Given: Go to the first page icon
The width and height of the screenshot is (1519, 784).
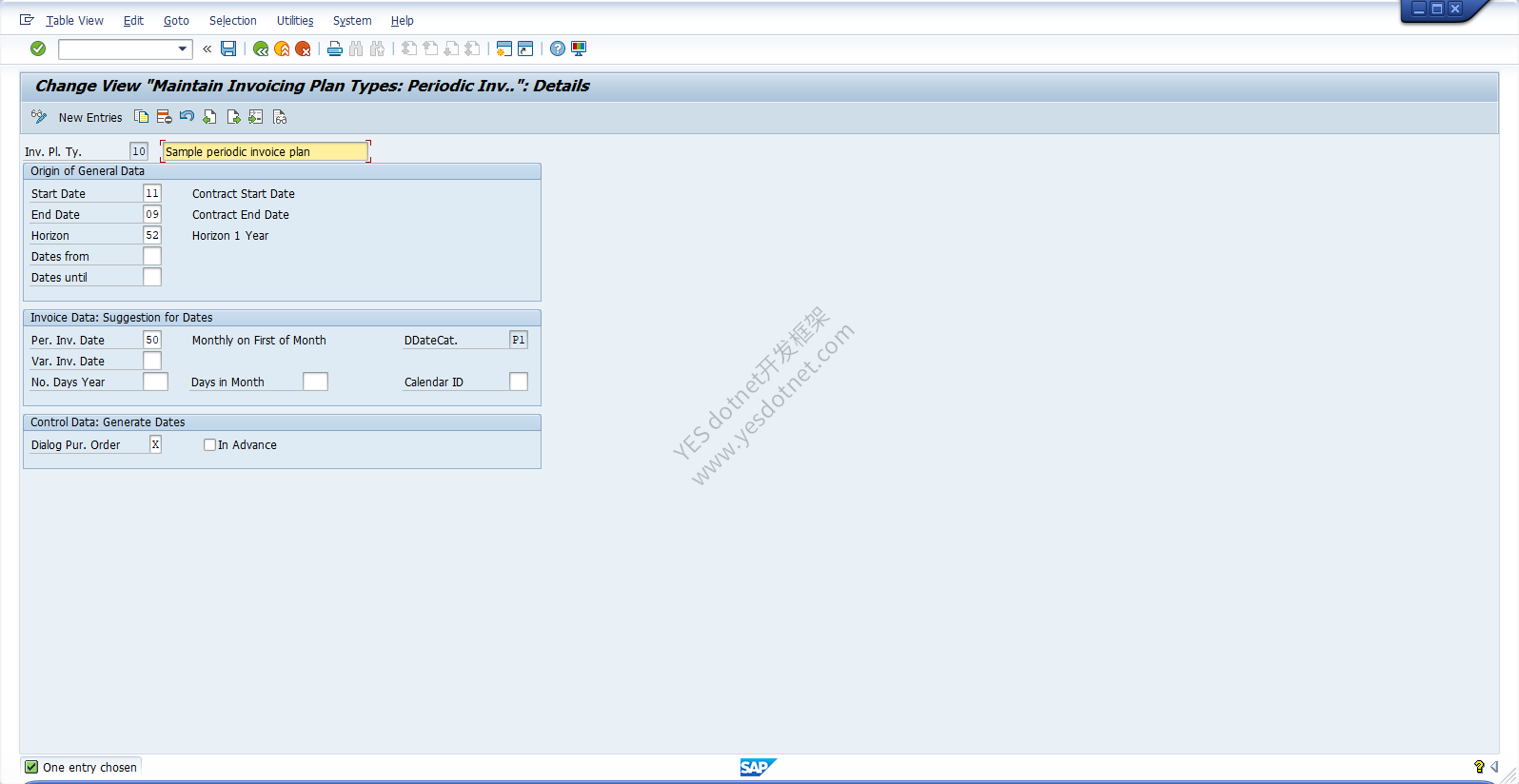Looking at the screenshot, I should [x=409, y=49].
